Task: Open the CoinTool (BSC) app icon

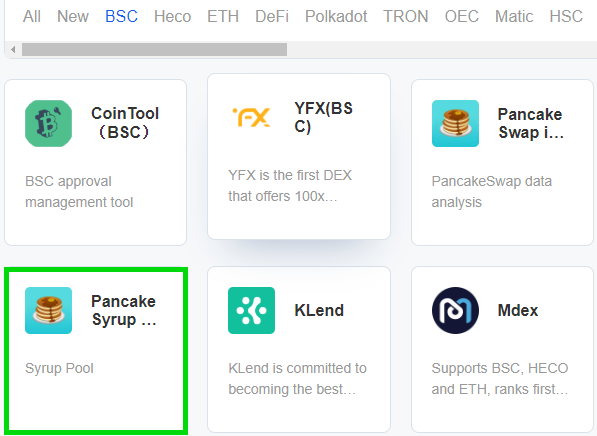Action: pyautogui.click(x=48, y=123)
